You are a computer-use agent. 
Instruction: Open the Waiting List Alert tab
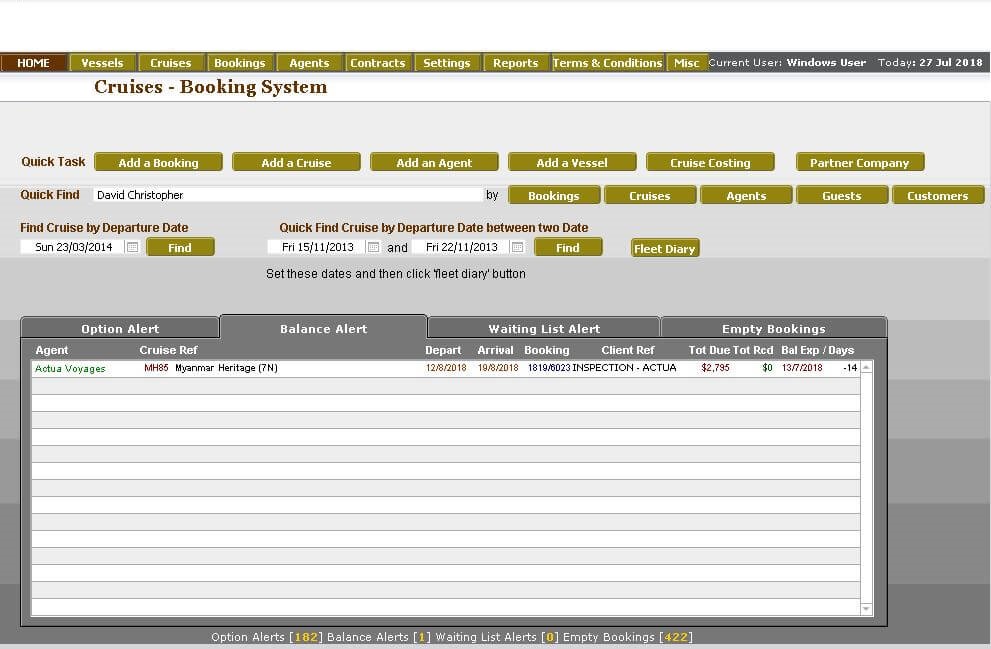pos(543,329)
